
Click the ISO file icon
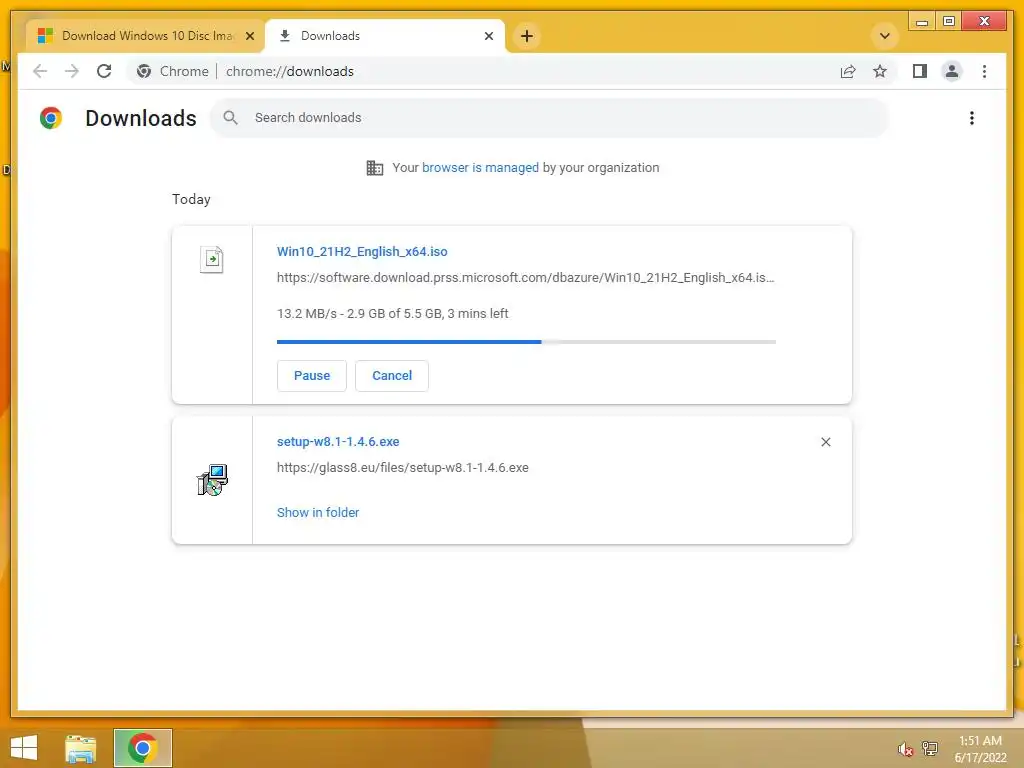(x=212, y=259)
